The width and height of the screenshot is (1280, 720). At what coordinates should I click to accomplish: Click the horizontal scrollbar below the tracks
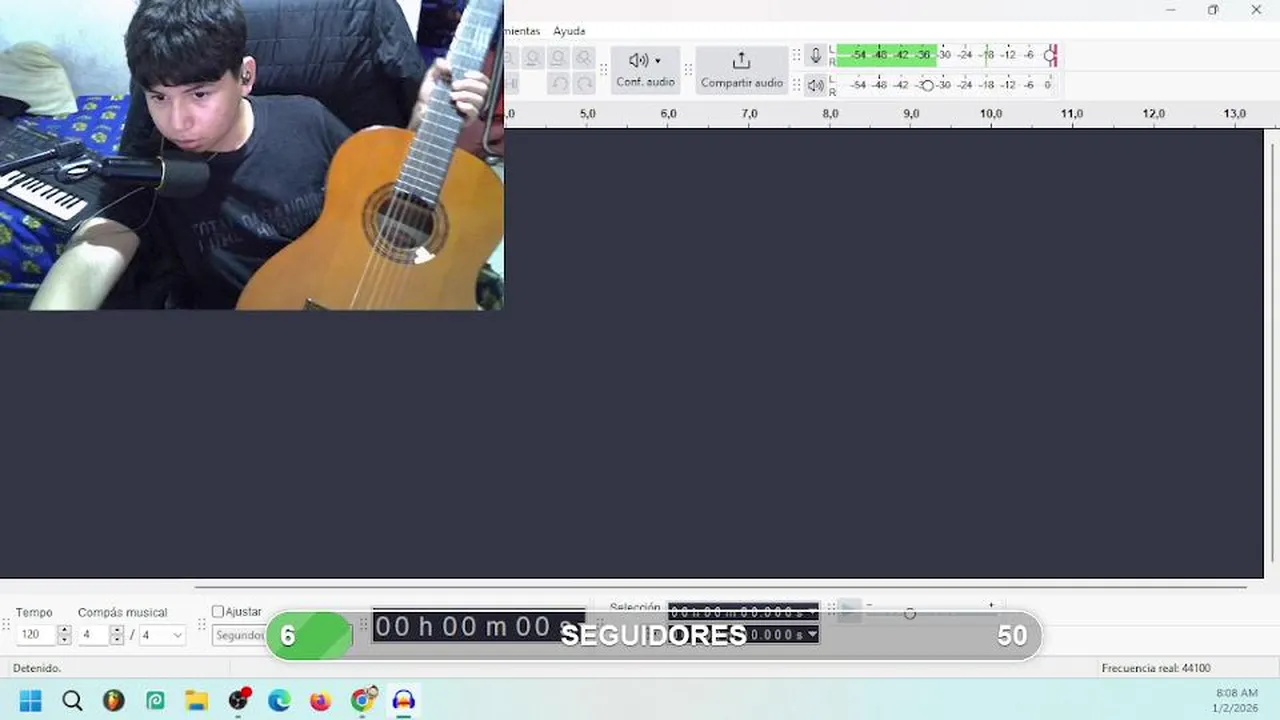click(720, 587)
